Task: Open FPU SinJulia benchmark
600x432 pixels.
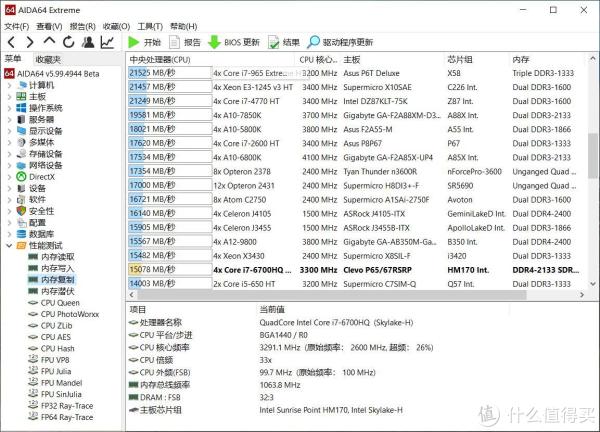Action: (55, 394)
